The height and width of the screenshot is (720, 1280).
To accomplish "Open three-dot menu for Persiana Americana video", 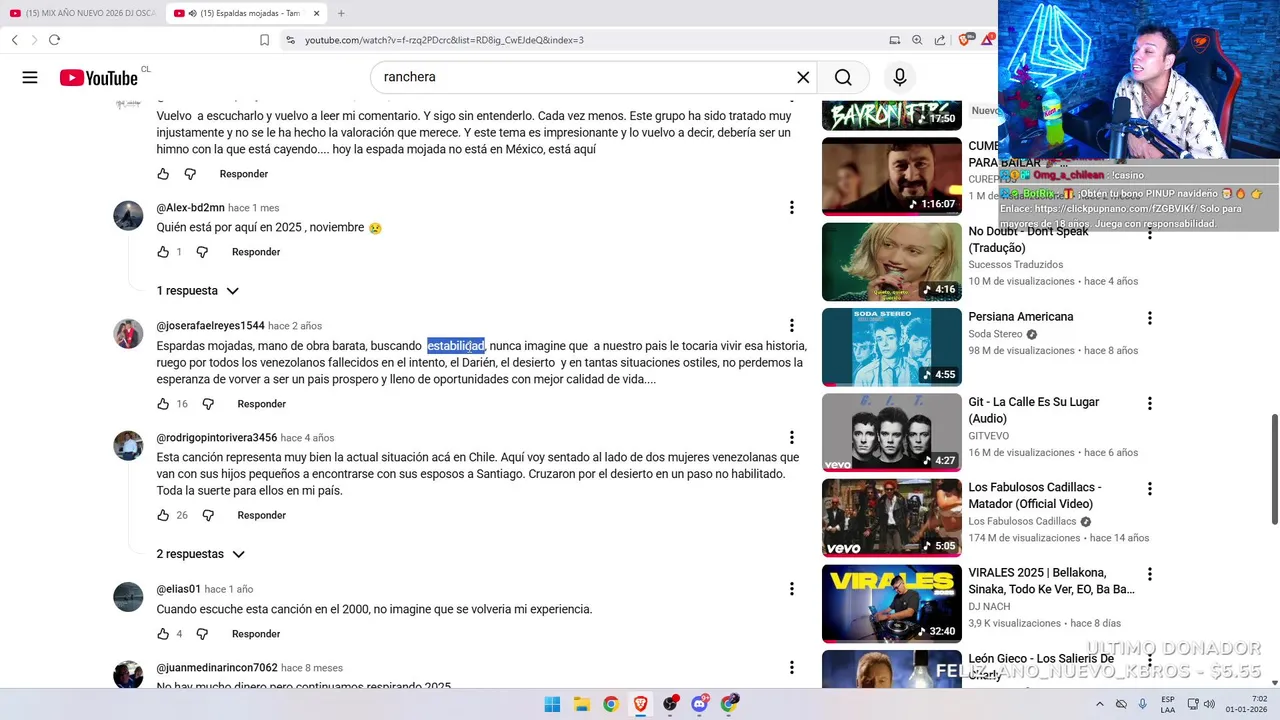I will click(x=1149, y=318).
